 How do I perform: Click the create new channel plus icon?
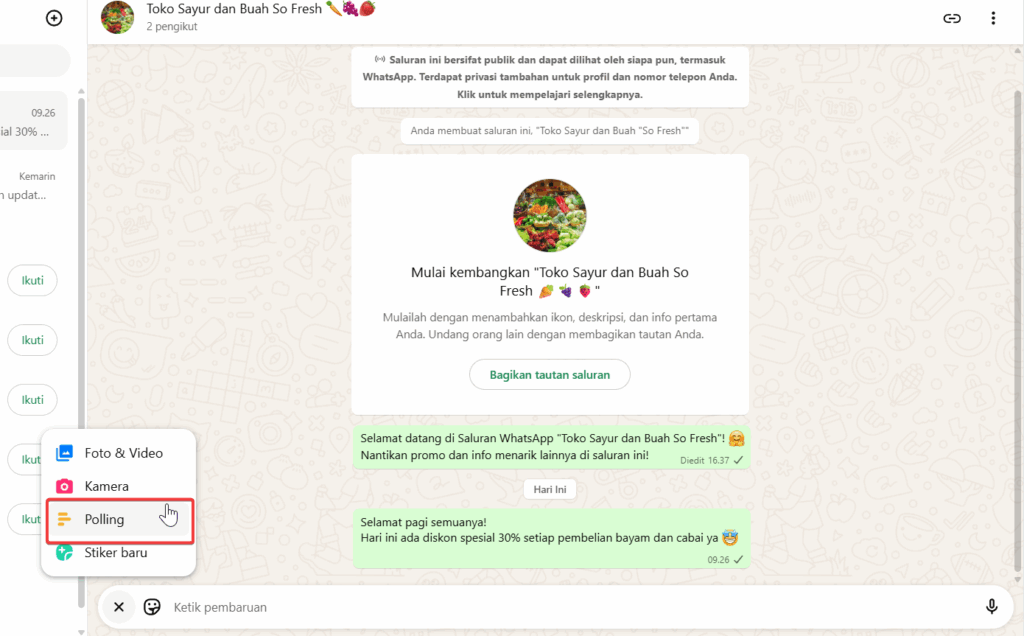click(x=54, y=18)
